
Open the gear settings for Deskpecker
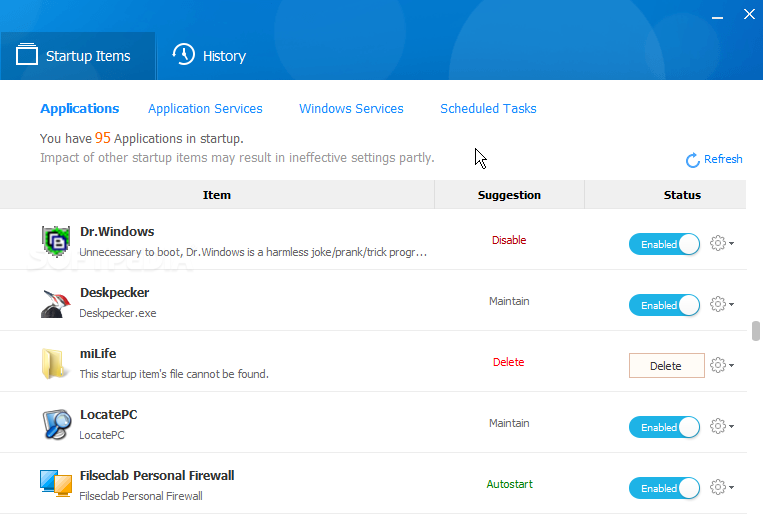718,304
